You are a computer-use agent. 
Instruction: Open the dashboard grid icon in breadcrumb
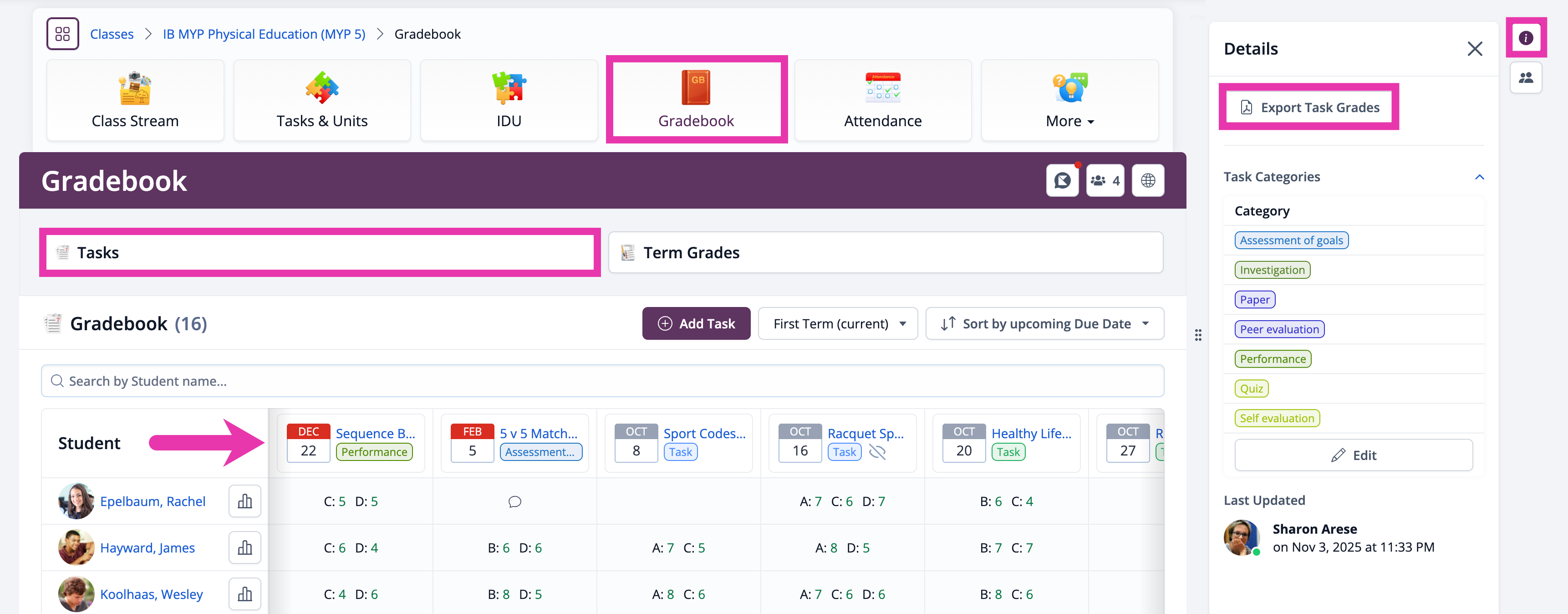[x=63, y=34]
